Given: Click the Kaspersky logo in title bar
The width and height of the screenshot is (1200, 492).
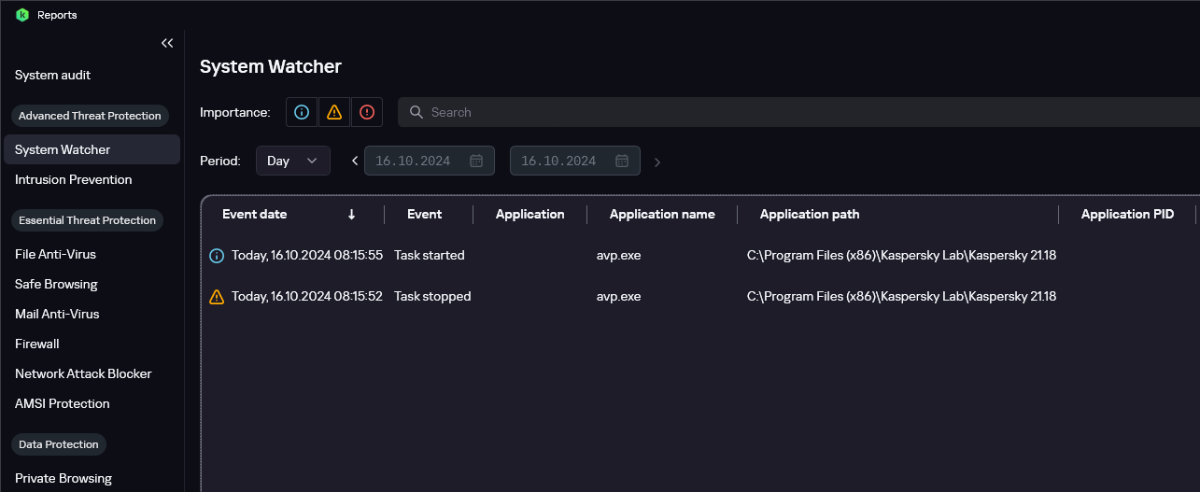Looking at the screenshot, I should click(x=22, y=15).
